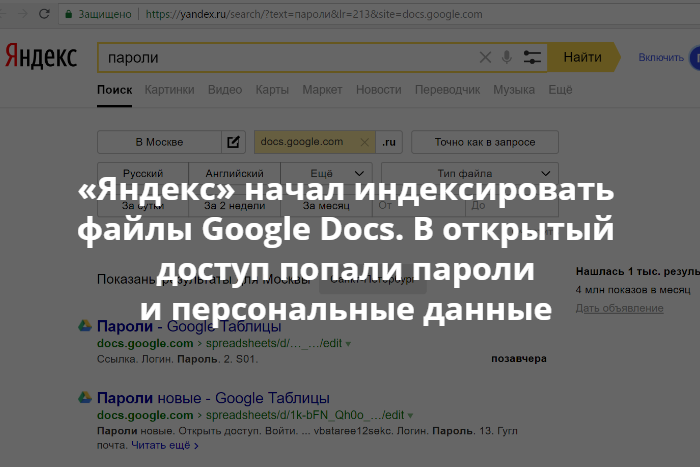Clear the search query with the X icon
Image resolution: width=700 pixels, height=467 pixels.
point(485,58)
